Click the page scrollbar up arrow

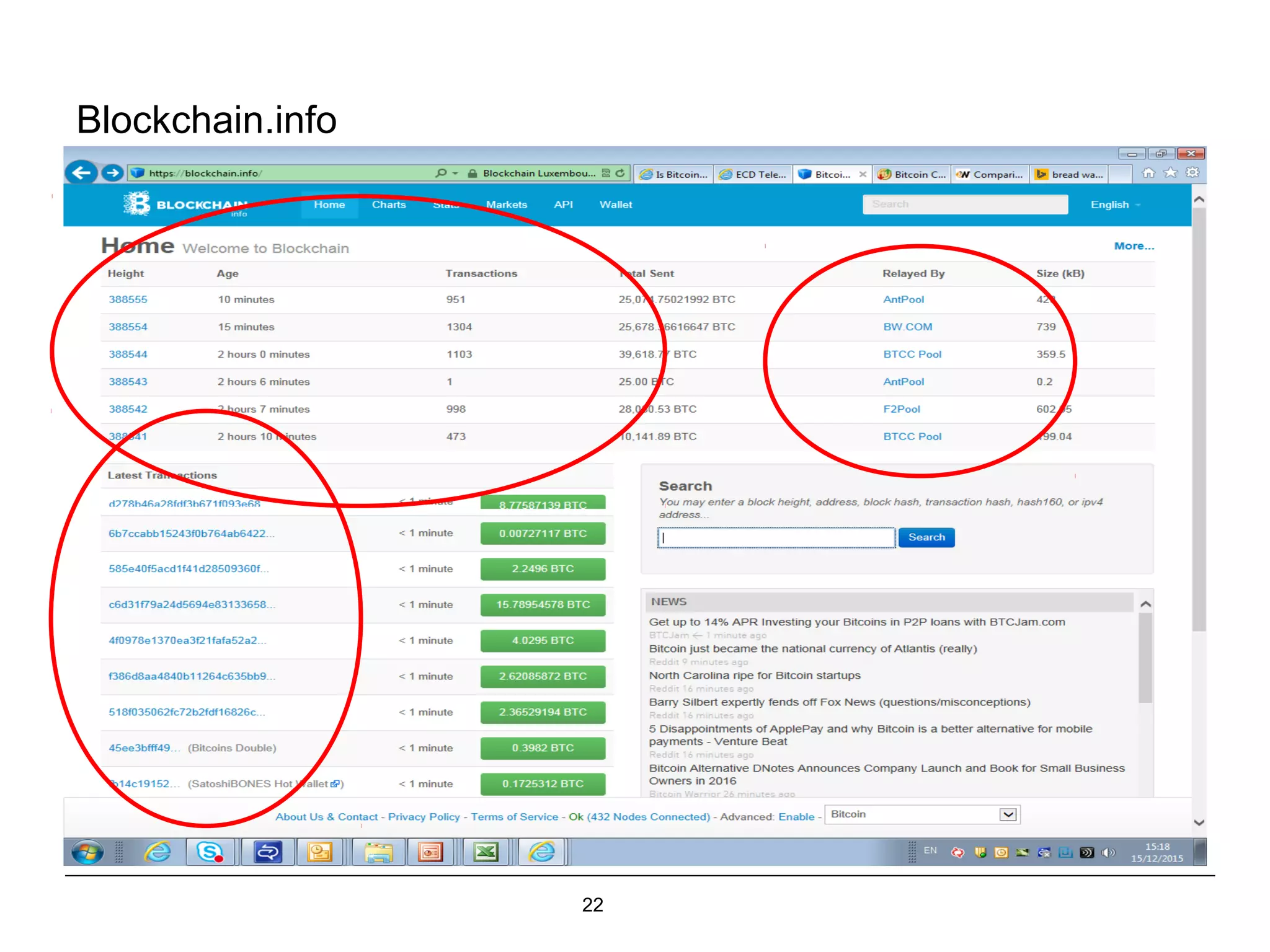click(x=1199, y=200)
